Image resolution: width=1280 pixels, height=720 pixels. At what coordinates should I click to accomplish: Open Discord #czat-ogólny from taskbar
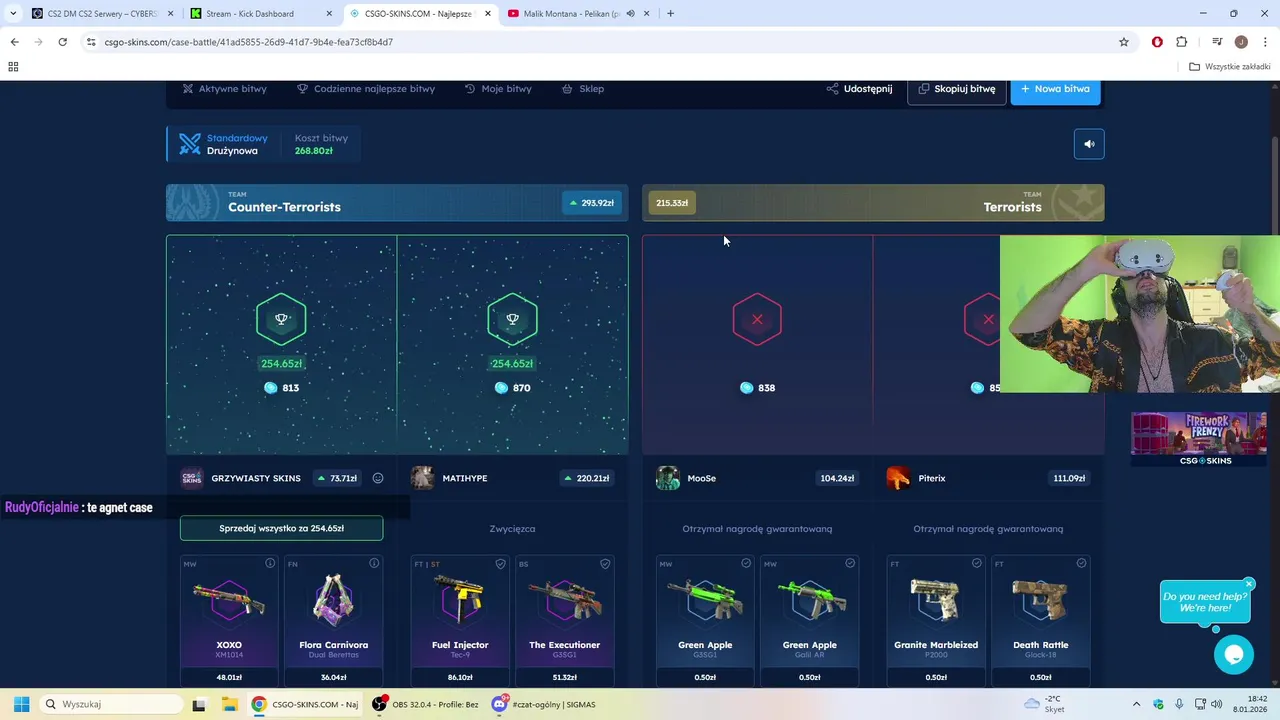tap(545, 704)
